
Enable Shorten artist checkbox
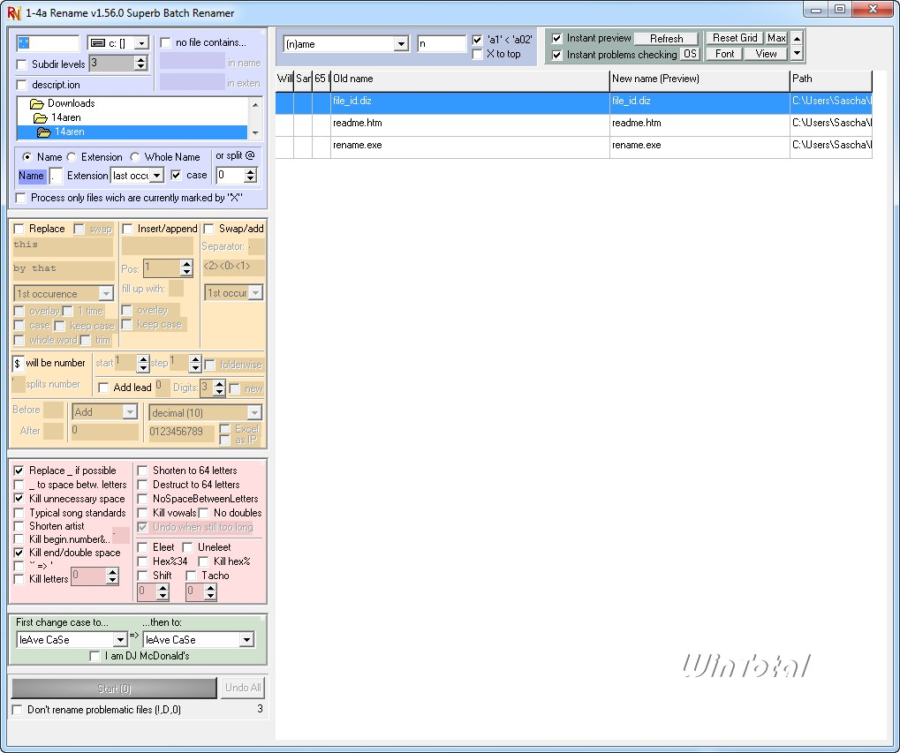coord(19,526)
